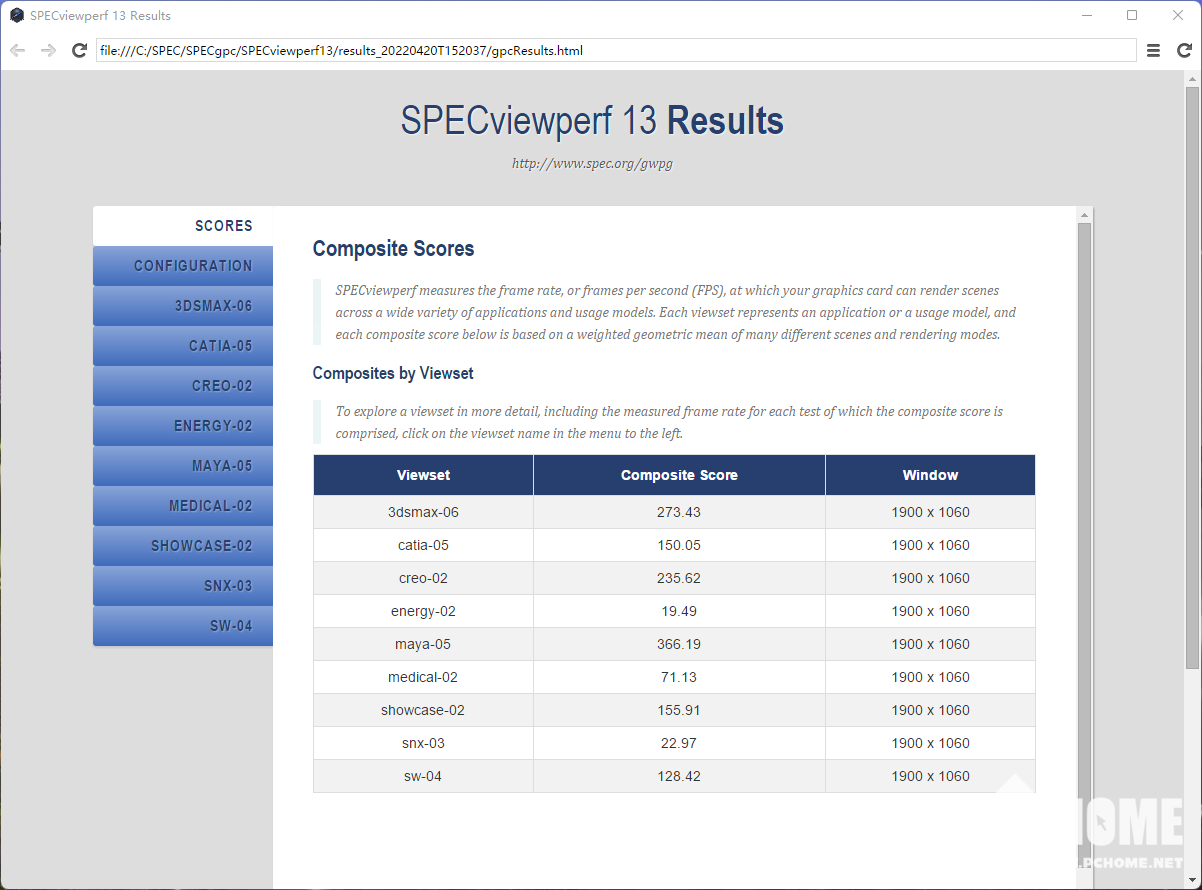Select the SW-04 sidebar tab
Screen dimensions: 1202x890
tap(183, 626)
